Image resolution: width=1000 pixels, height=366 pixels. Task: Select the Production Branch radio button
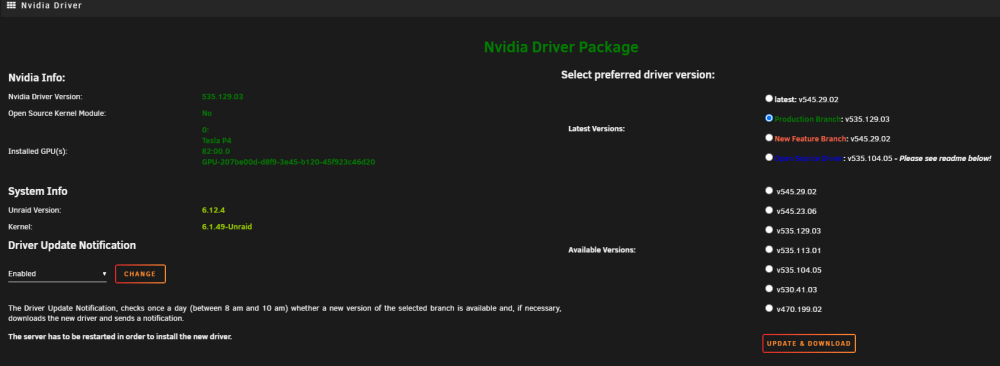(x=768, y=118)
